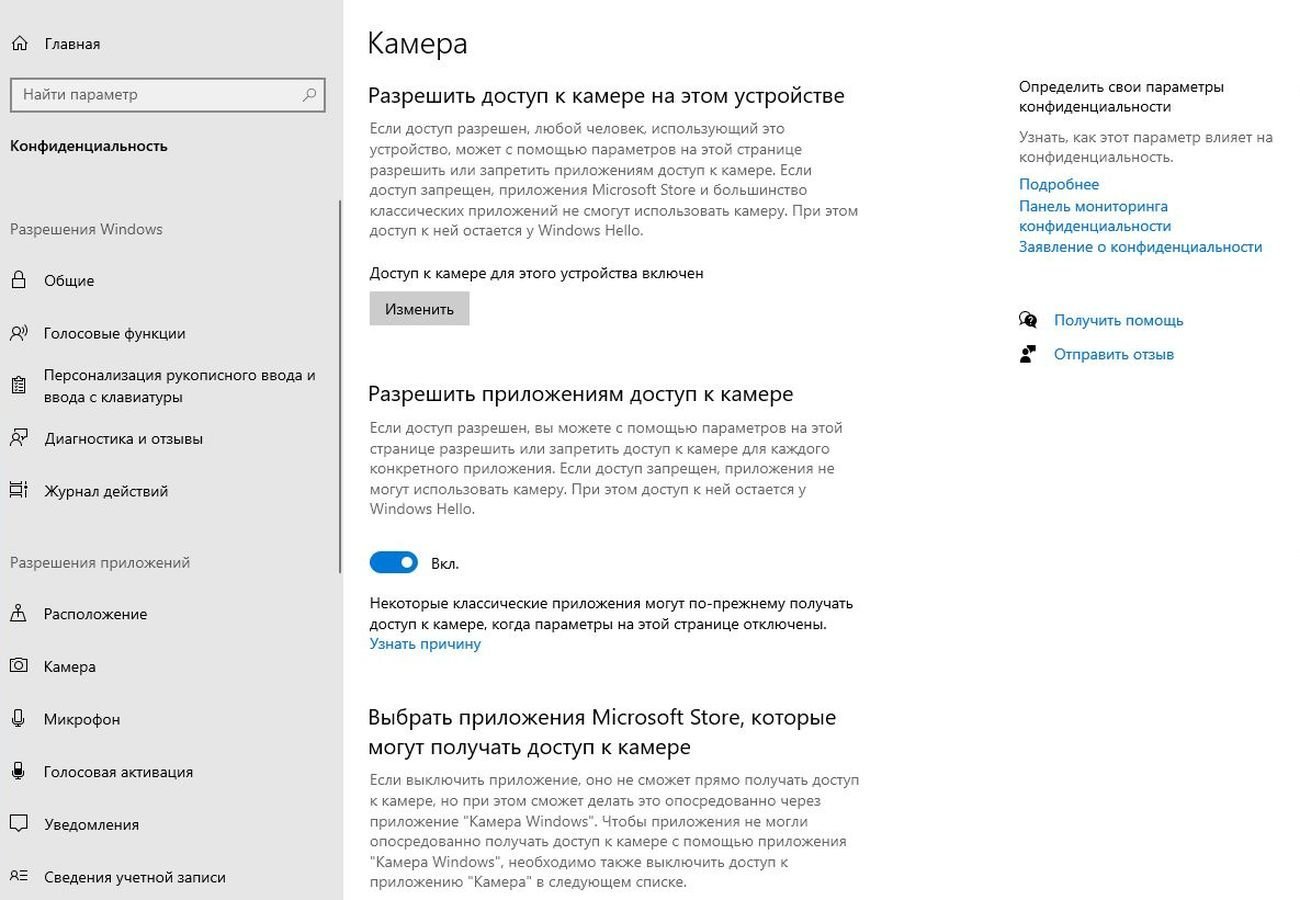Click the Расположение location icon
Screen dimensions: 1300x900
click(x=19, y=614)
